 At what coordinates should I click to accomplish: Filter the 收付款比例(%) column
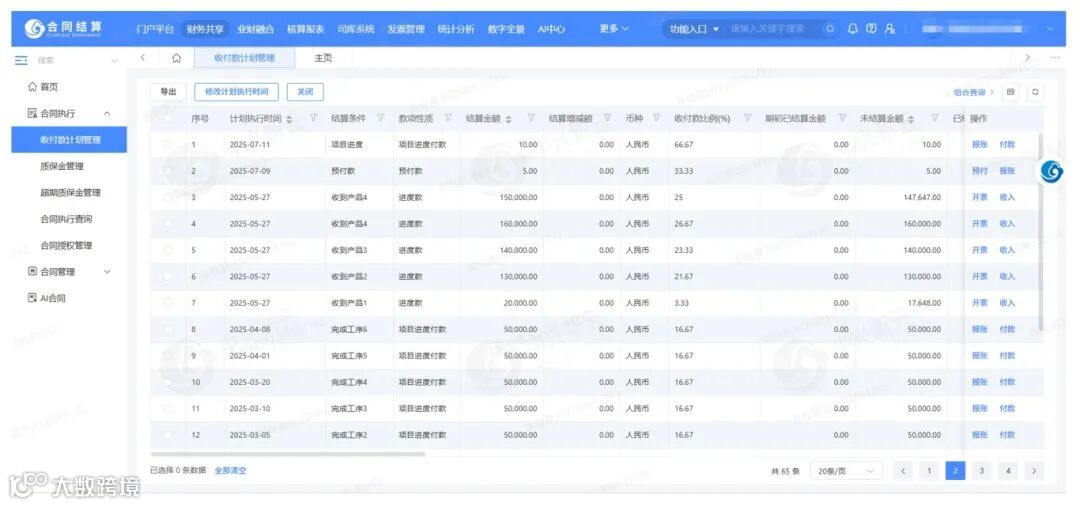[747, 118]
